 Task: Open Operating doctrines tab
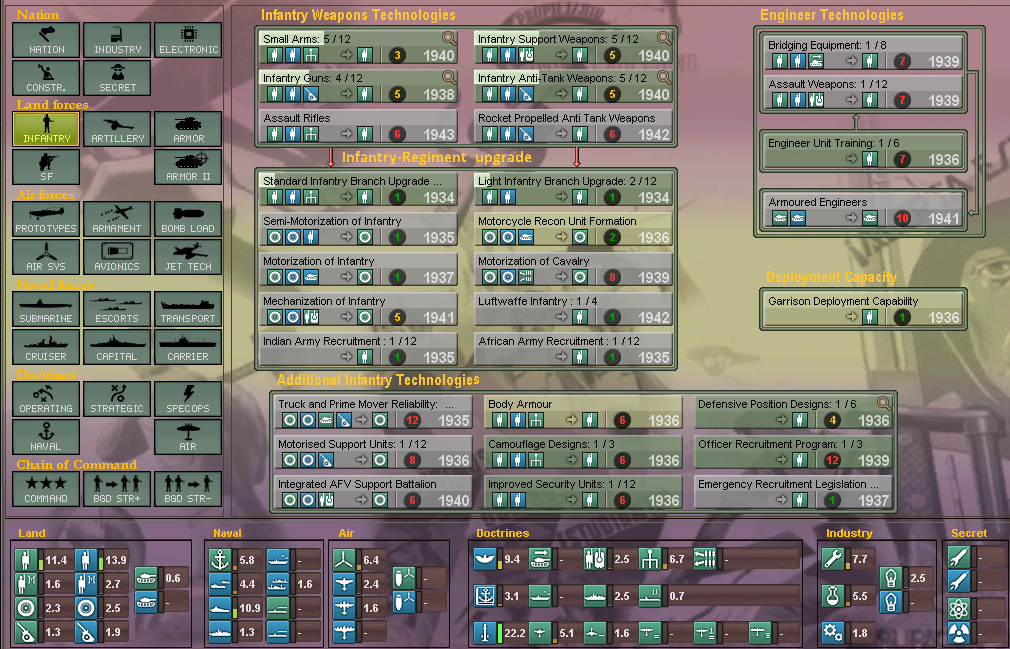tap(46, 399)
